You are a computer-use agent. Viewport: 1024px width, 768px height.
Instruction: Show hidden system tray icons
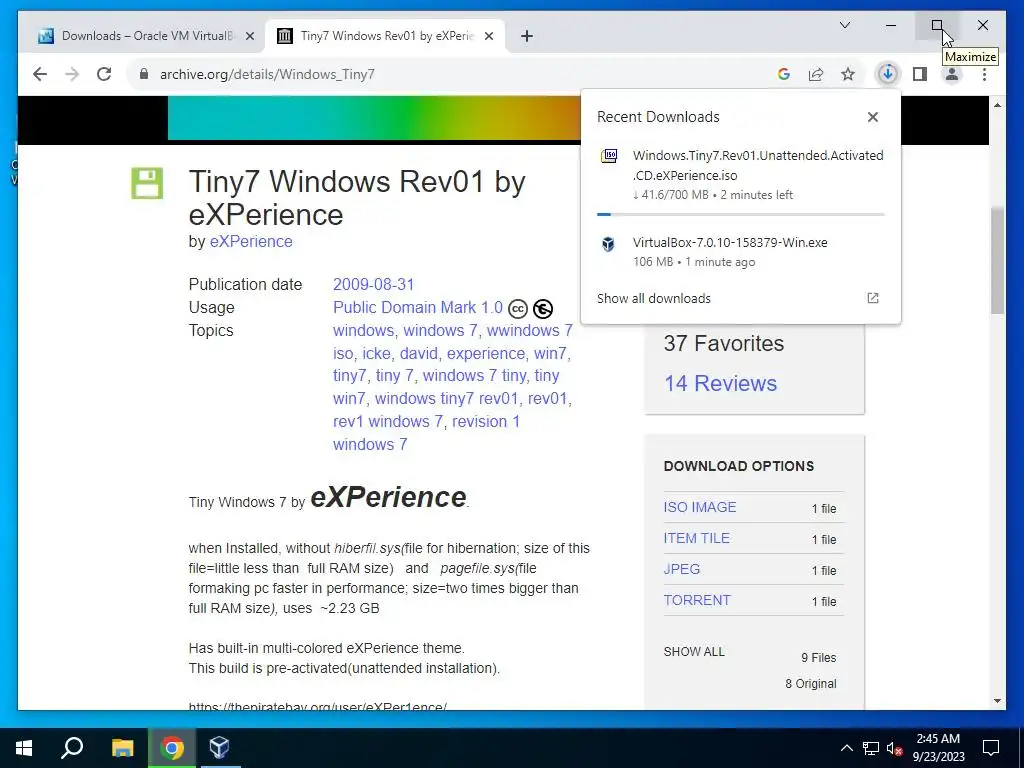click(x=846, y=748)
